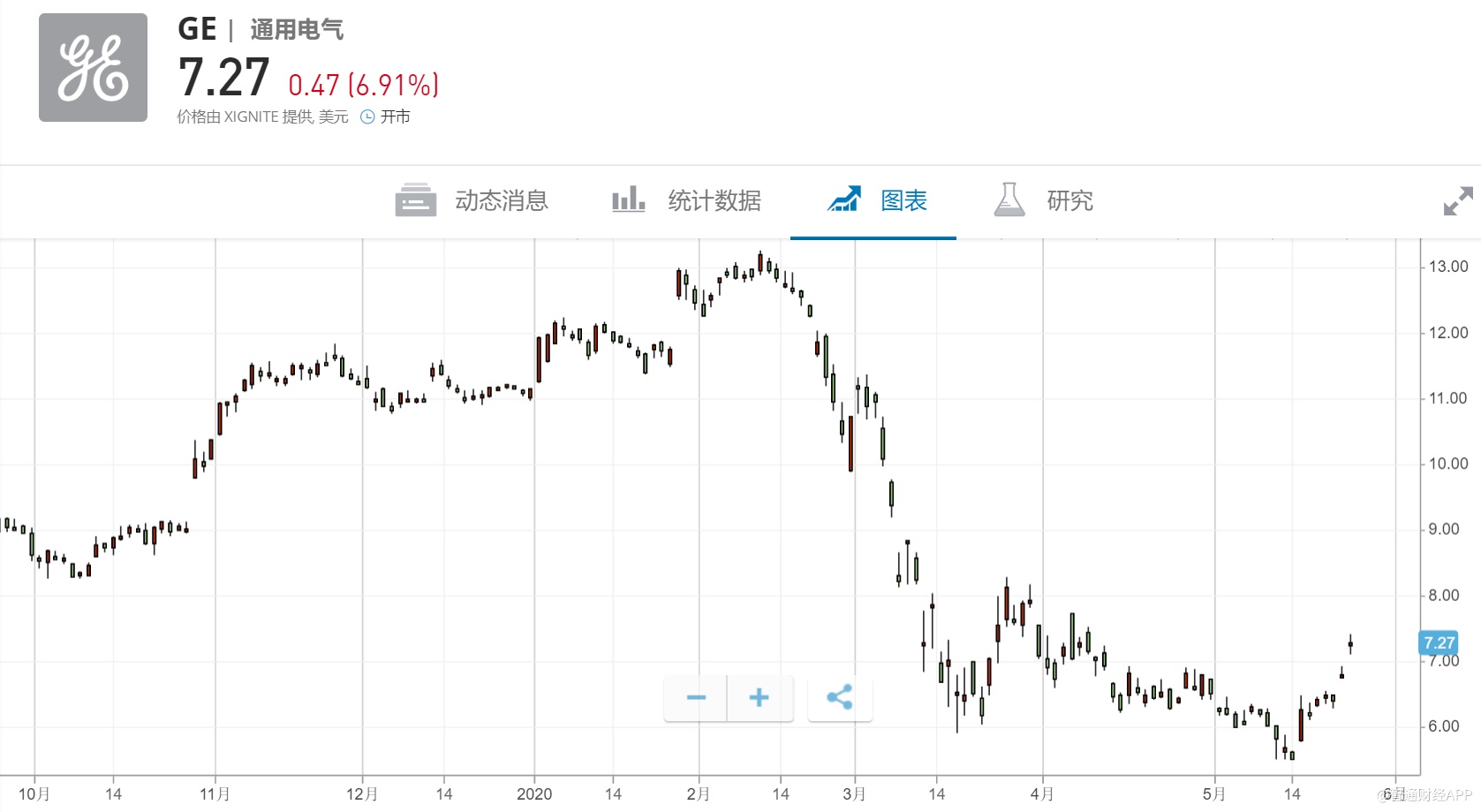Screen dimensions: 1481x812
Task: Click the clock icon beside 开市
Action: [367, 117]
